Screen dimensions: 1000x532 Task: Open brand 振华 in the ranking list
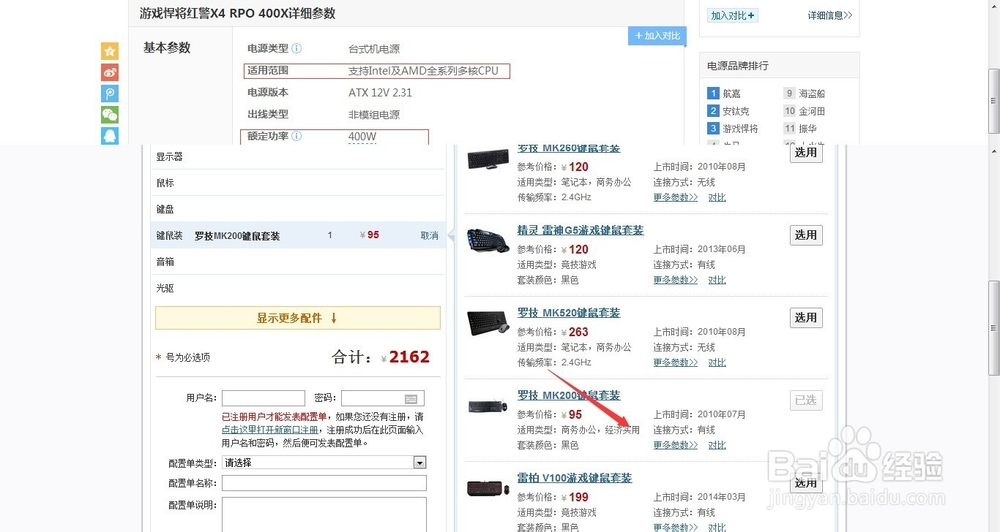click(x=807, y=128)
